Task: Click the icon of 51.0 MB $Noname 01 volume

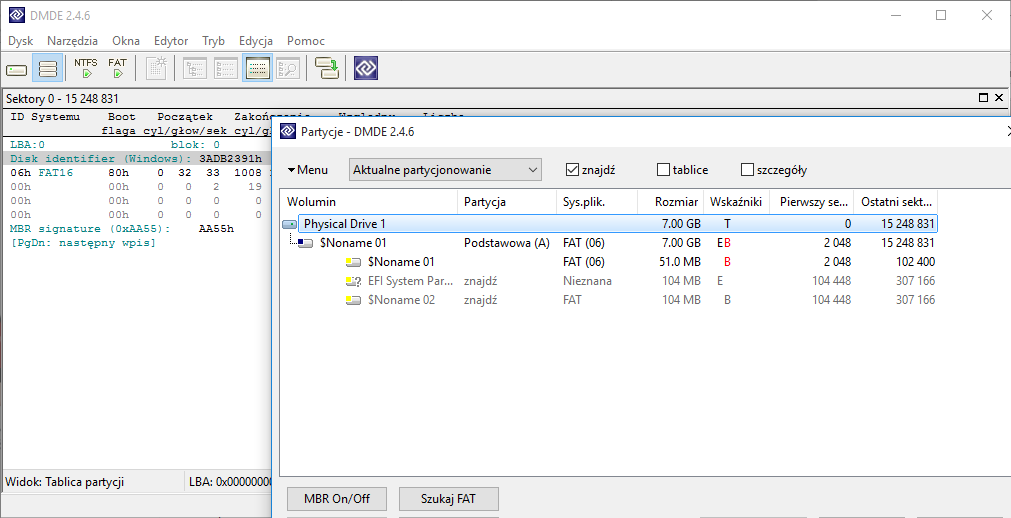Action: click(x=354, y=262)
